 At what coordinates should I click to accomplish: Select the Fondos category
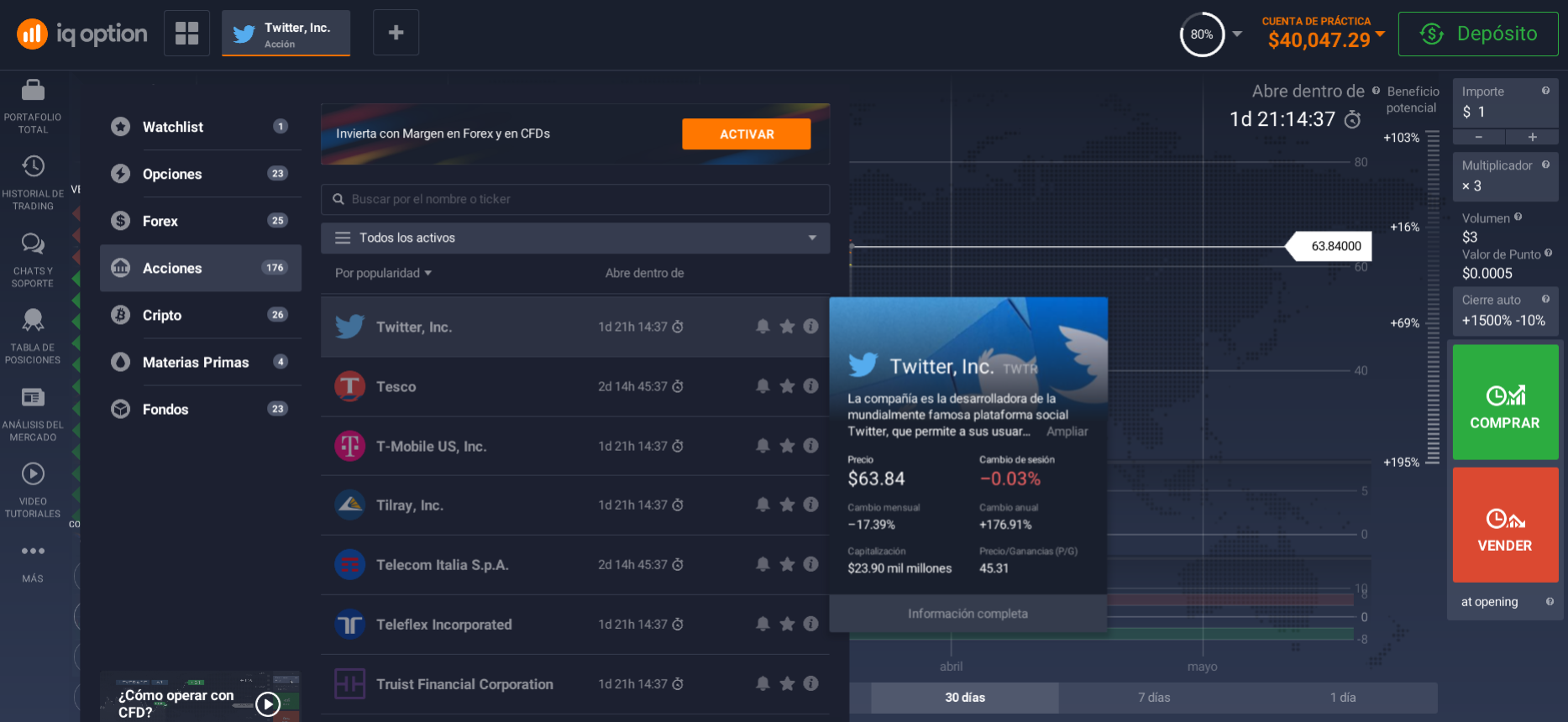tap(201, 409)
